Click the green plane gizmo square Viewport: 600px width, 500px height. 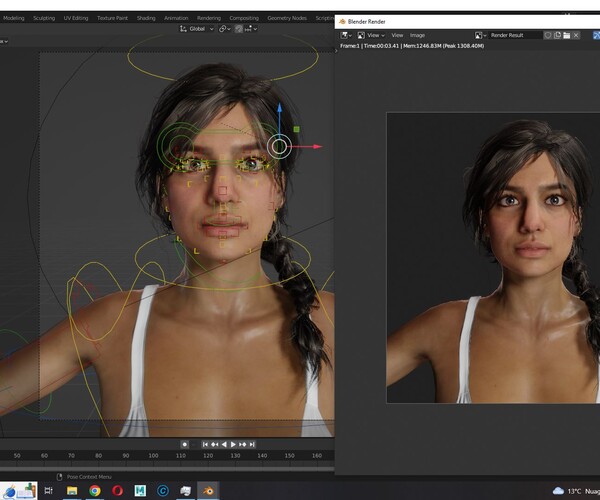[296, 130]
